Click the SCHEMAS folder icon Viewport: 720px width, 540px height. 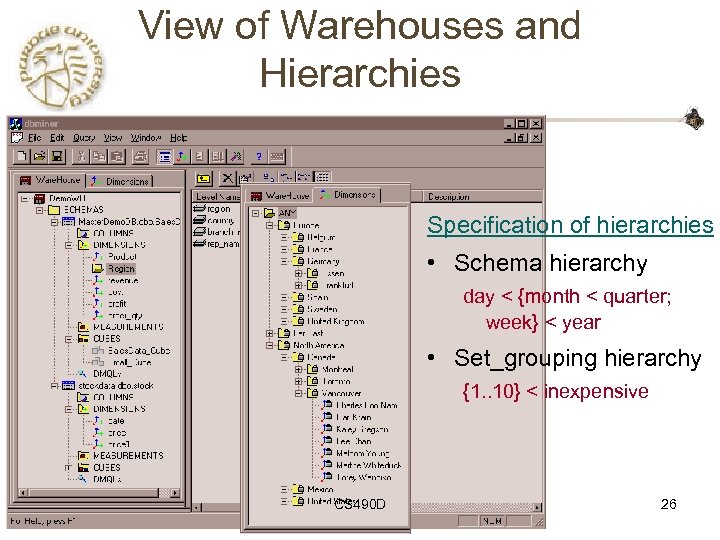(55, 210)
